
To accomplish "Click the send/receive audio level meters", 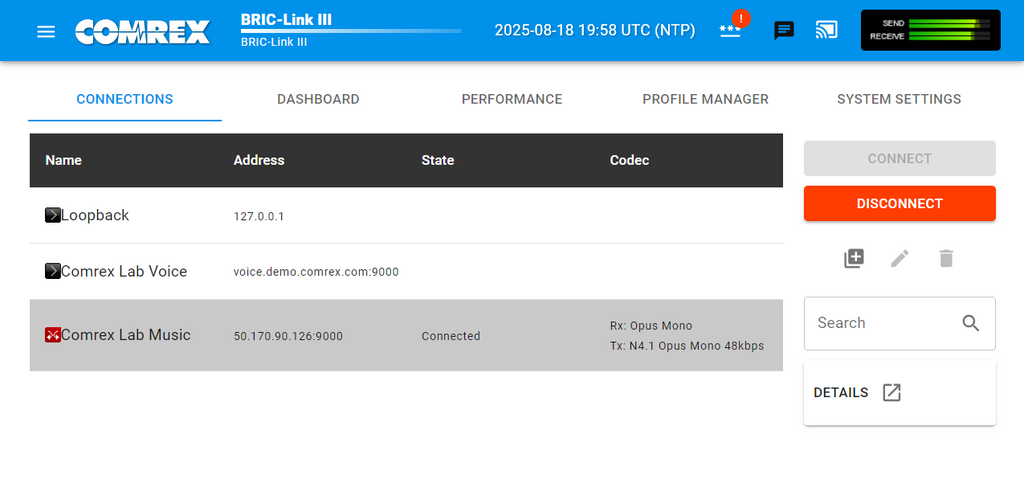I will point(930,30).
